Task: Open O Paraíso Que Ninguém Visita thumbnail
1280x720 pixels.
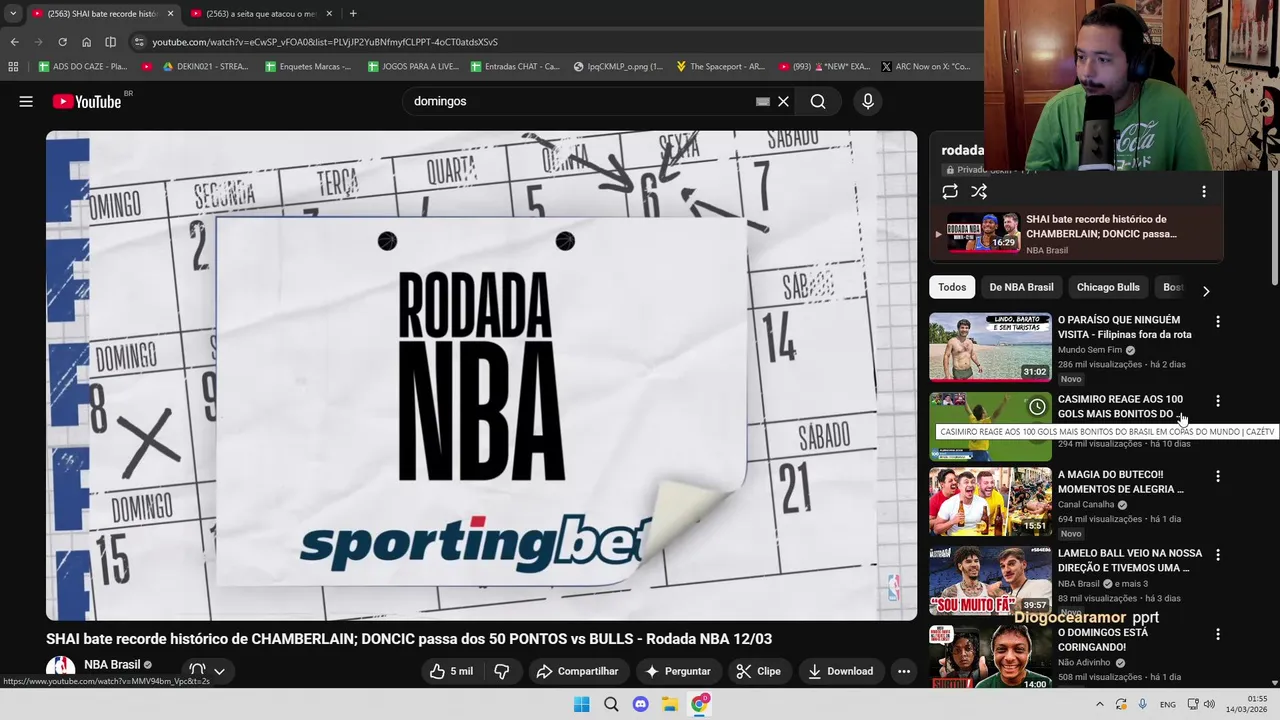Action: click(x=990, y=347)
